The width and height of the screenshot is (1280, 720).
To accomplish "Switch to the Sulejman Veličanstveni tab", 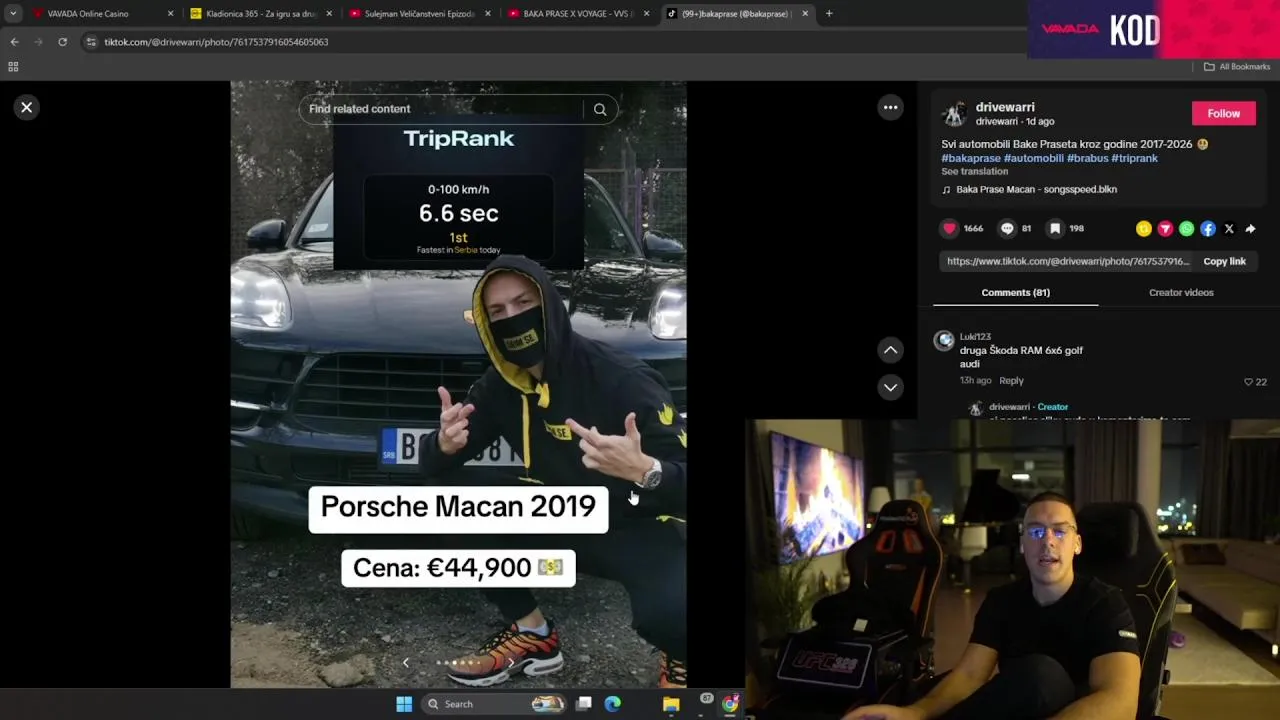I will (419, 14).
